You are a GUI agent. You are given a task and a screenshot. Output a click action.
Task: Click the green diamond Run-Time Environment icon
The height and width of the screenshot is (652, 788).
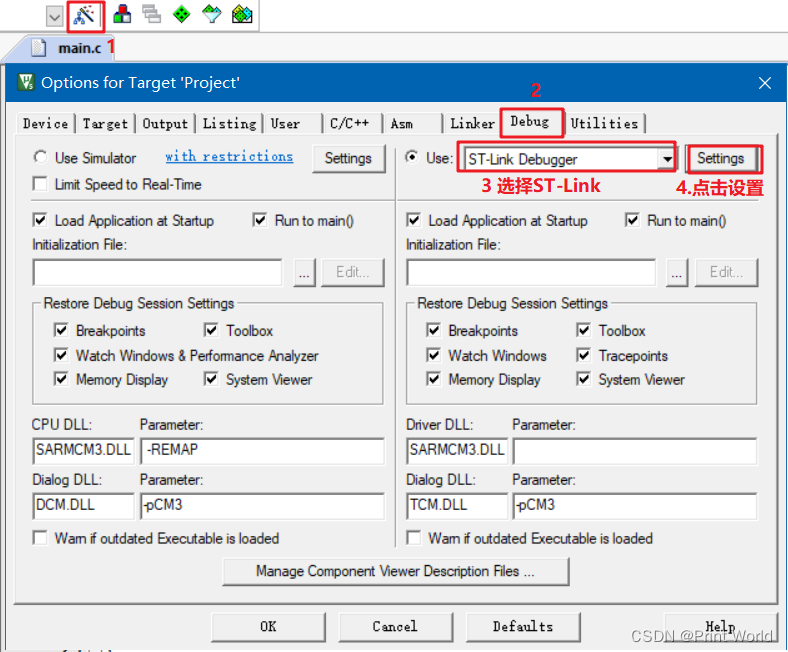181,14
